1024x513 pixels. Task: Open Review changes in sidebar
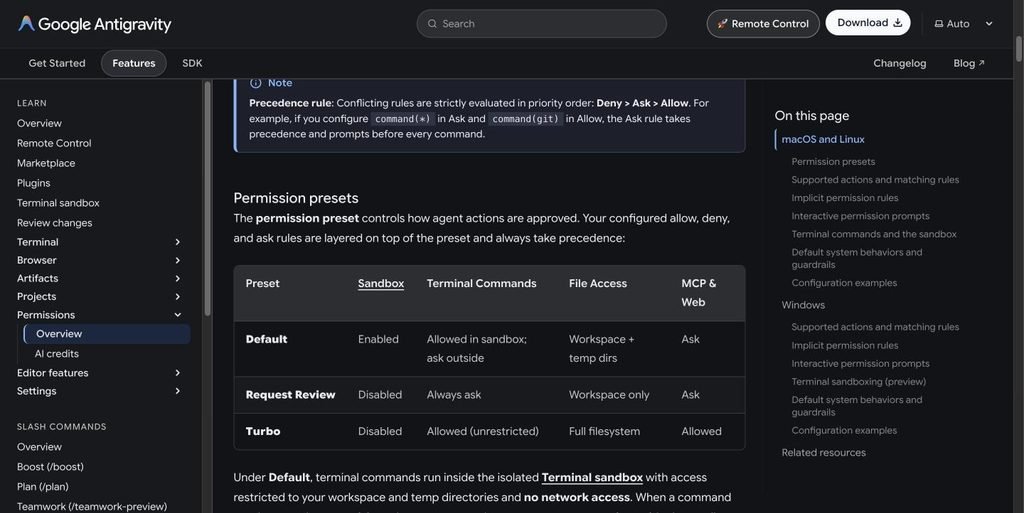[x=54, y=223]
